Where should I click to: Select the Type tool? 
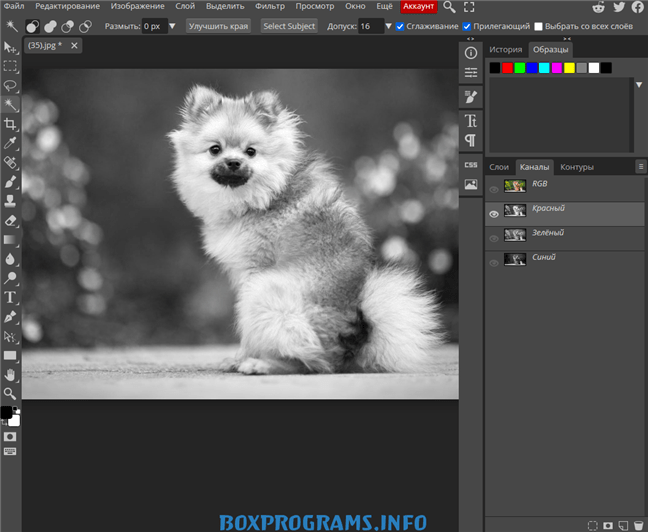pyautogui.click(x=10, y=297)
